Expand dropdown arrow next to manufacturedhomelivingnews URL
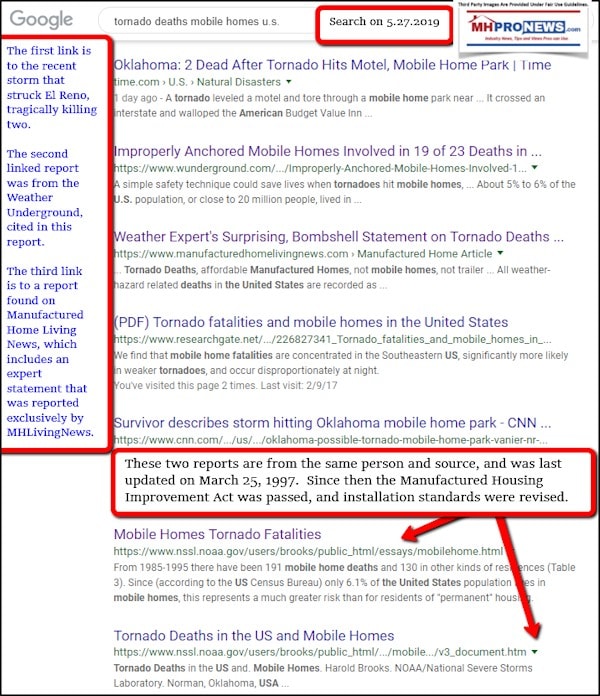Image resolution: width=600 pixels, height=696 pixels. click(501, 253)
